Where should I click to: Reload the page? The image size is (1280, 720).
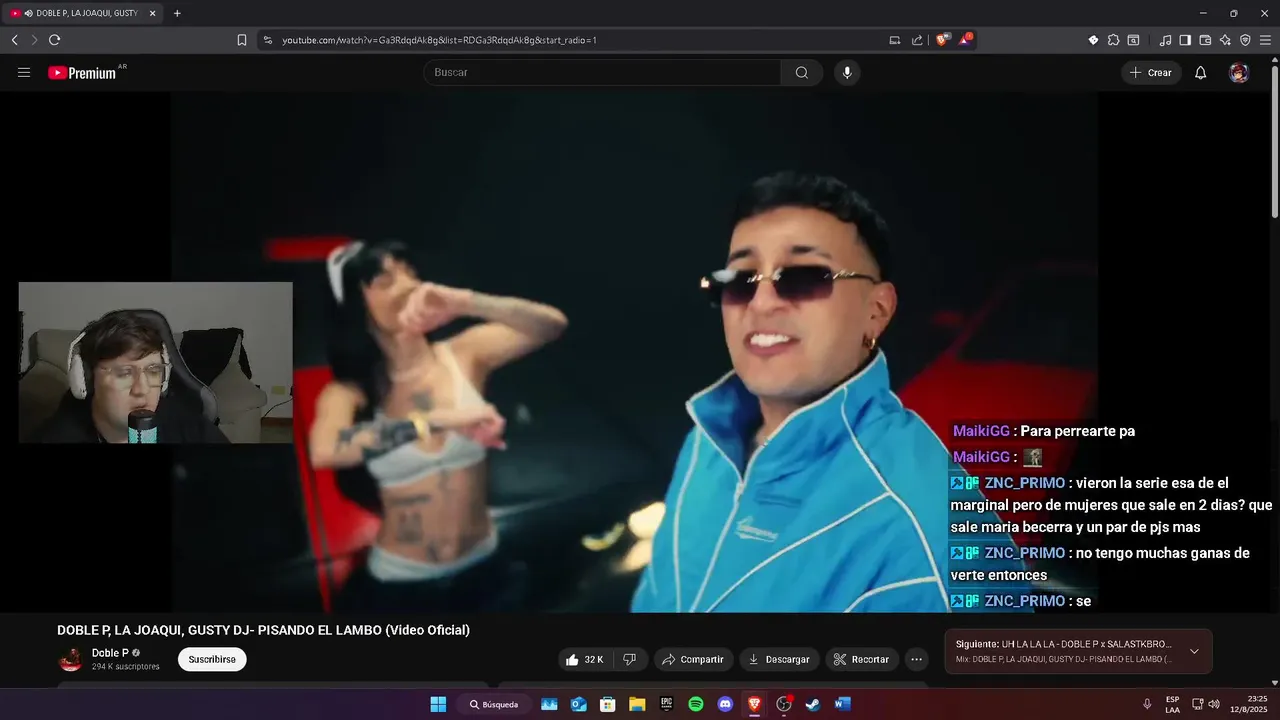(54, 40)
